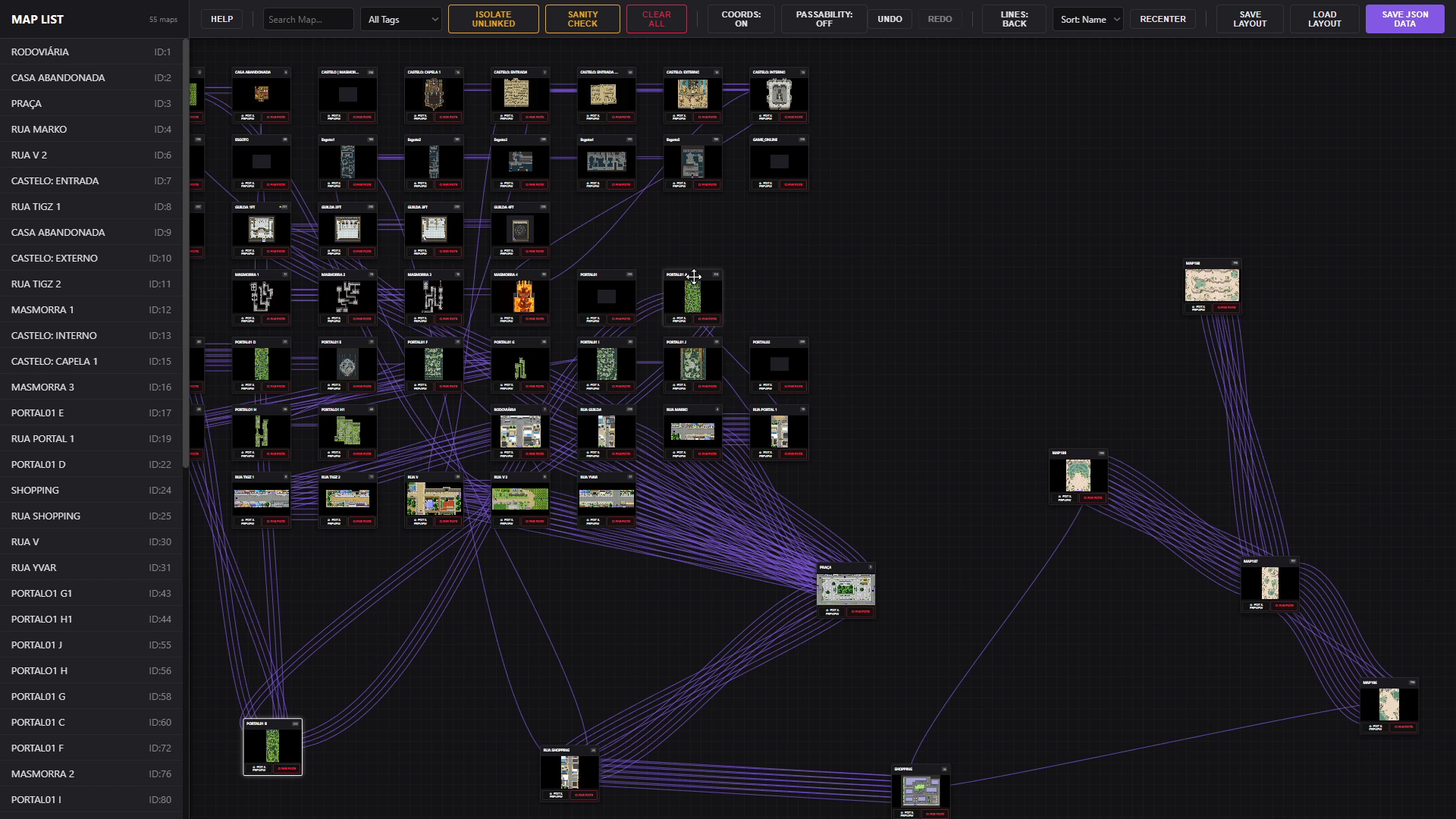Viewport: 1456px width, 819px height.
Task: Click the RUA SHOPPING node thumbnail
Action: point(570,773)
